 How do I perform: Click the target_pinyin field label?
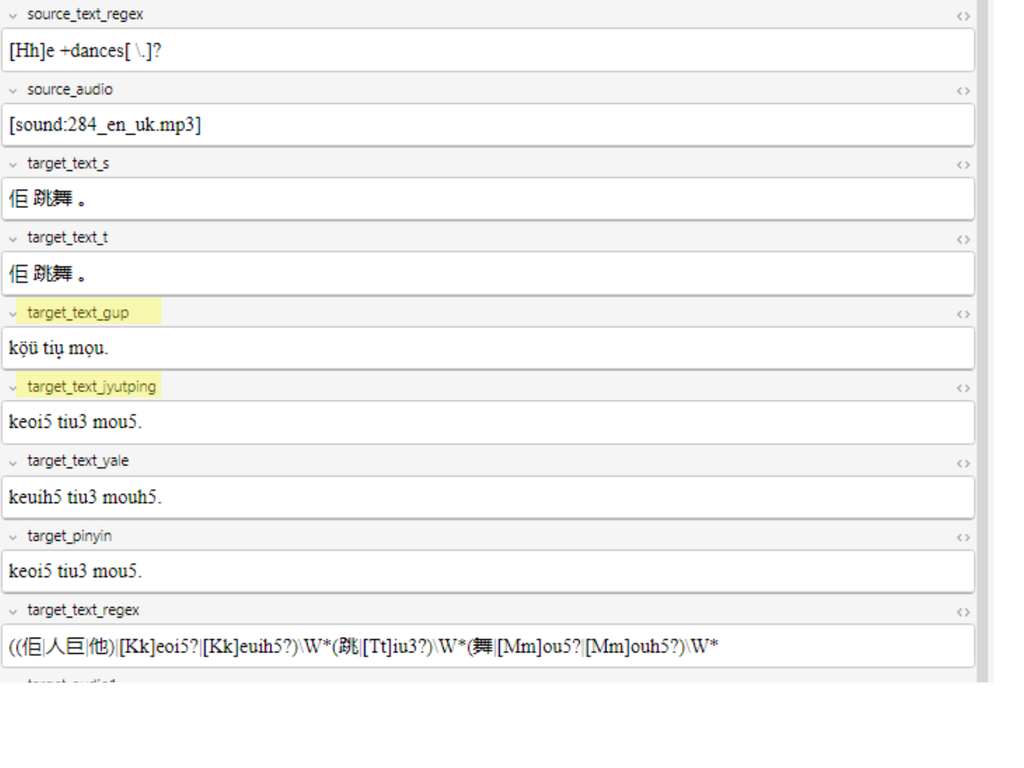tap(69, 536)
